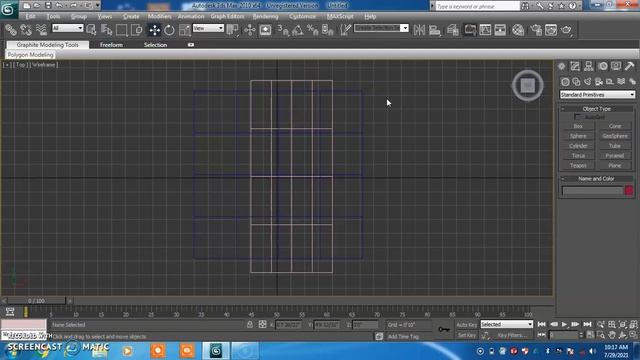The height and width of the screenshot is (360, 640).
Task: Open the reference coordinate system 'View' dropdown
Action: pos(208,28)
